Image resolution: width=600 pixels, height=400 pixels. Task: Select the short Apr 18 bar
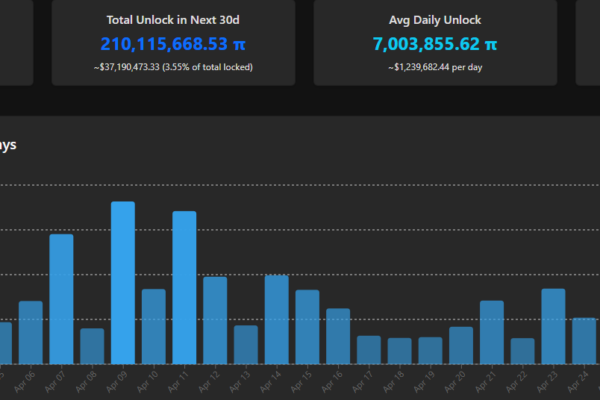click(x=400, y=351)
